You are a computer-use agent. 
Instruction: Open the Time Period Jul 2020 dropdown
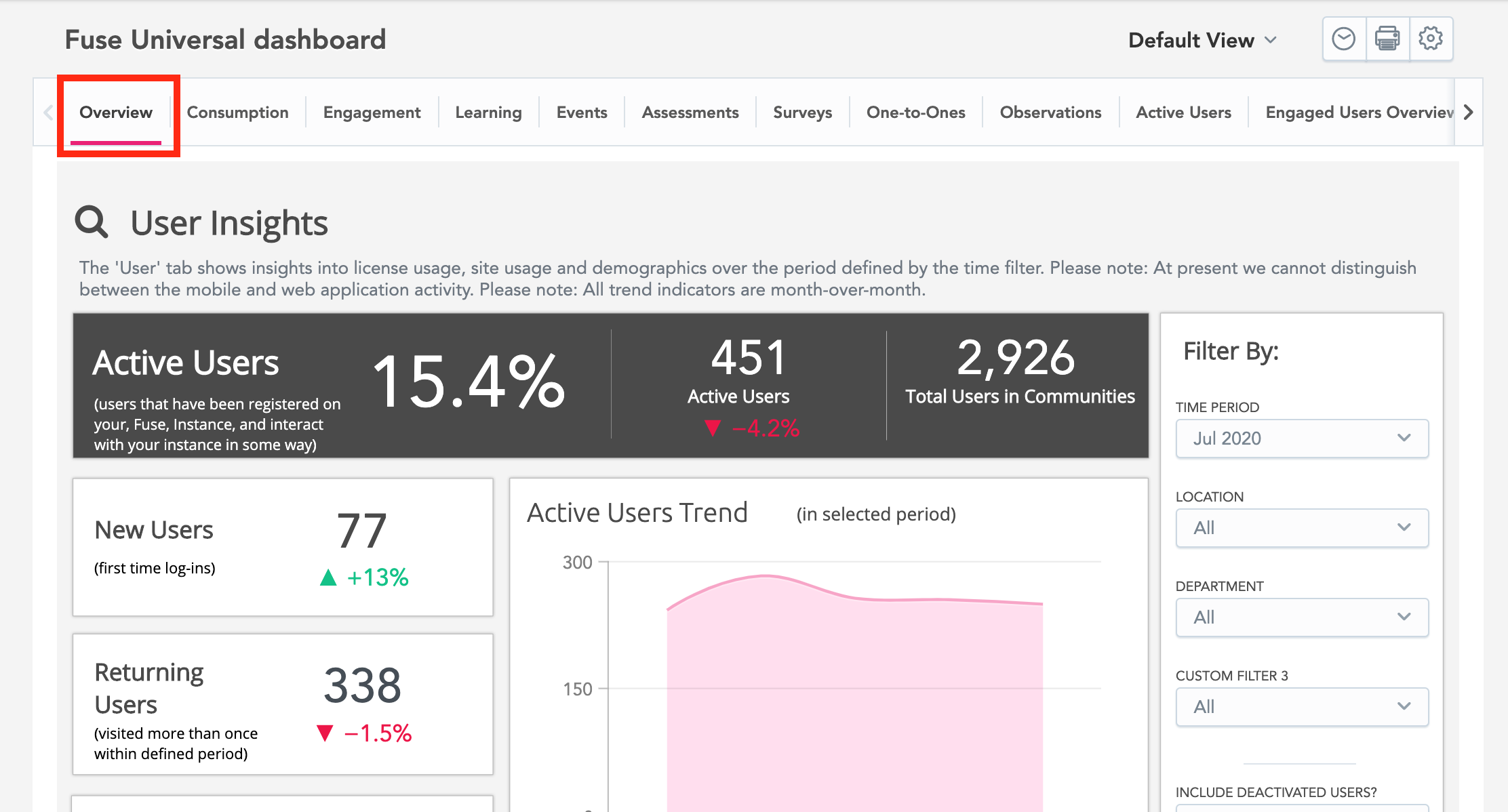tap(1302, 439)
